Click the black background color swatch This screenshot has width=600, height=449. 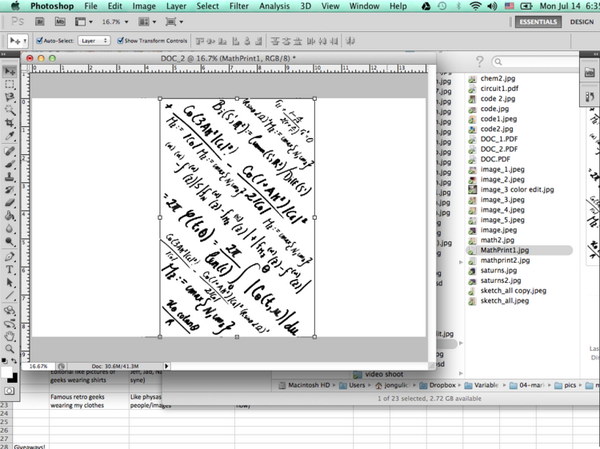[13, 379]
